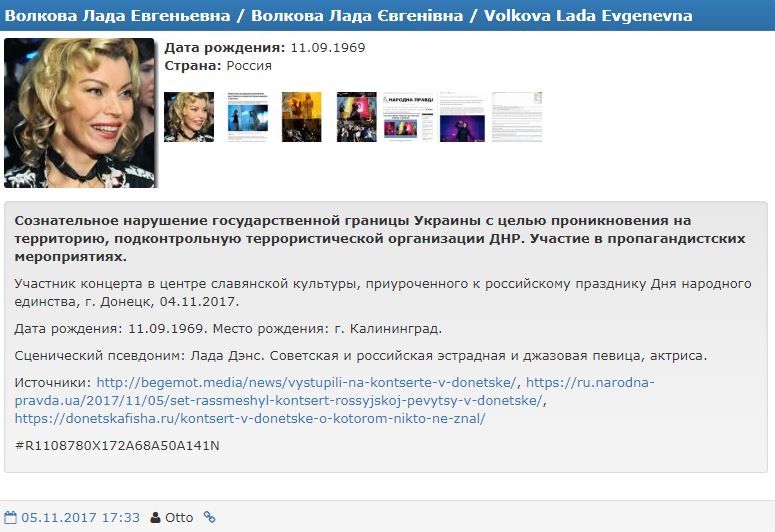Click the country value Россия
The width and height of the screenshot is (775, 532).
click(249, 66)
